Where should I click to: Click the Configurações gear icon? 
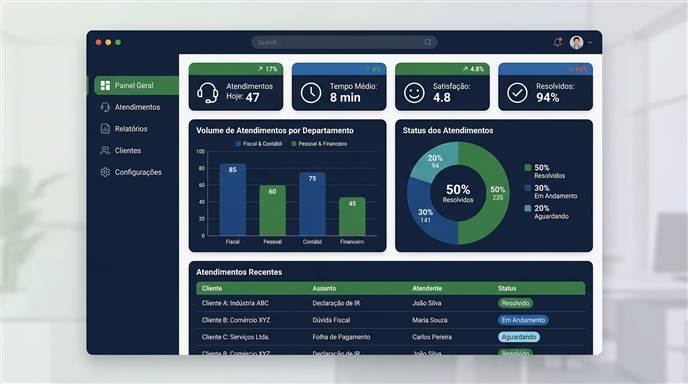tap(105, 172)
